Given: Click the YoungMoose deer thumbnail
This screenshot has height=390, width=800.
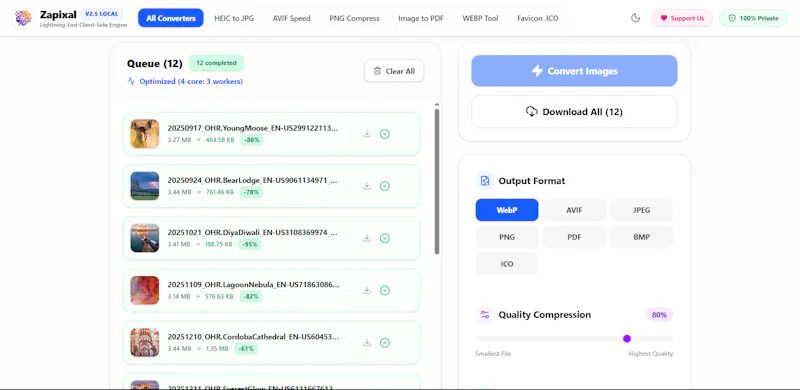Looking at the screenshot, I should 144,134.
